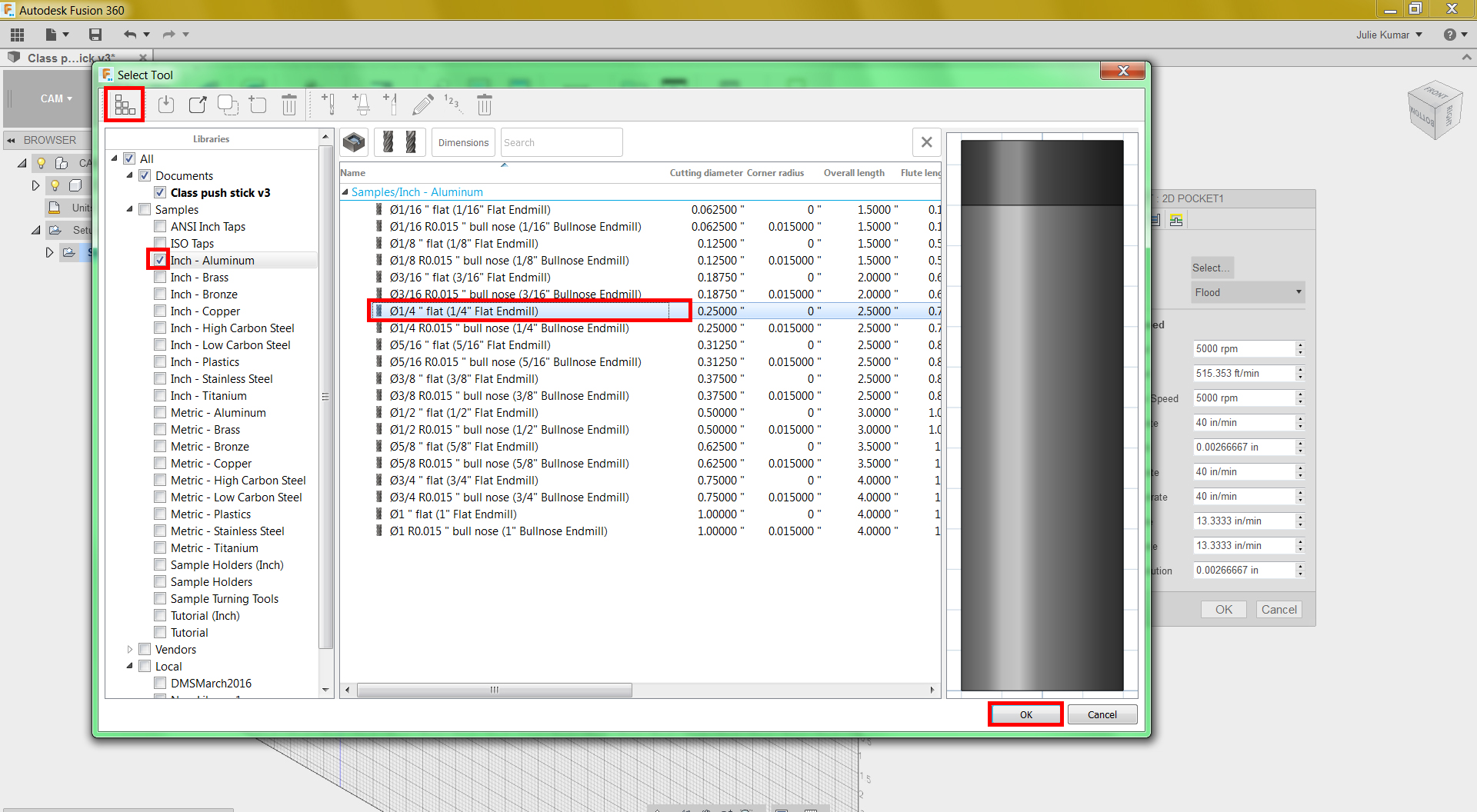The image size is (1477, 812).
Task: Toggle the top browser lightbulb visibility icon
Action: [x=41, y=163]
